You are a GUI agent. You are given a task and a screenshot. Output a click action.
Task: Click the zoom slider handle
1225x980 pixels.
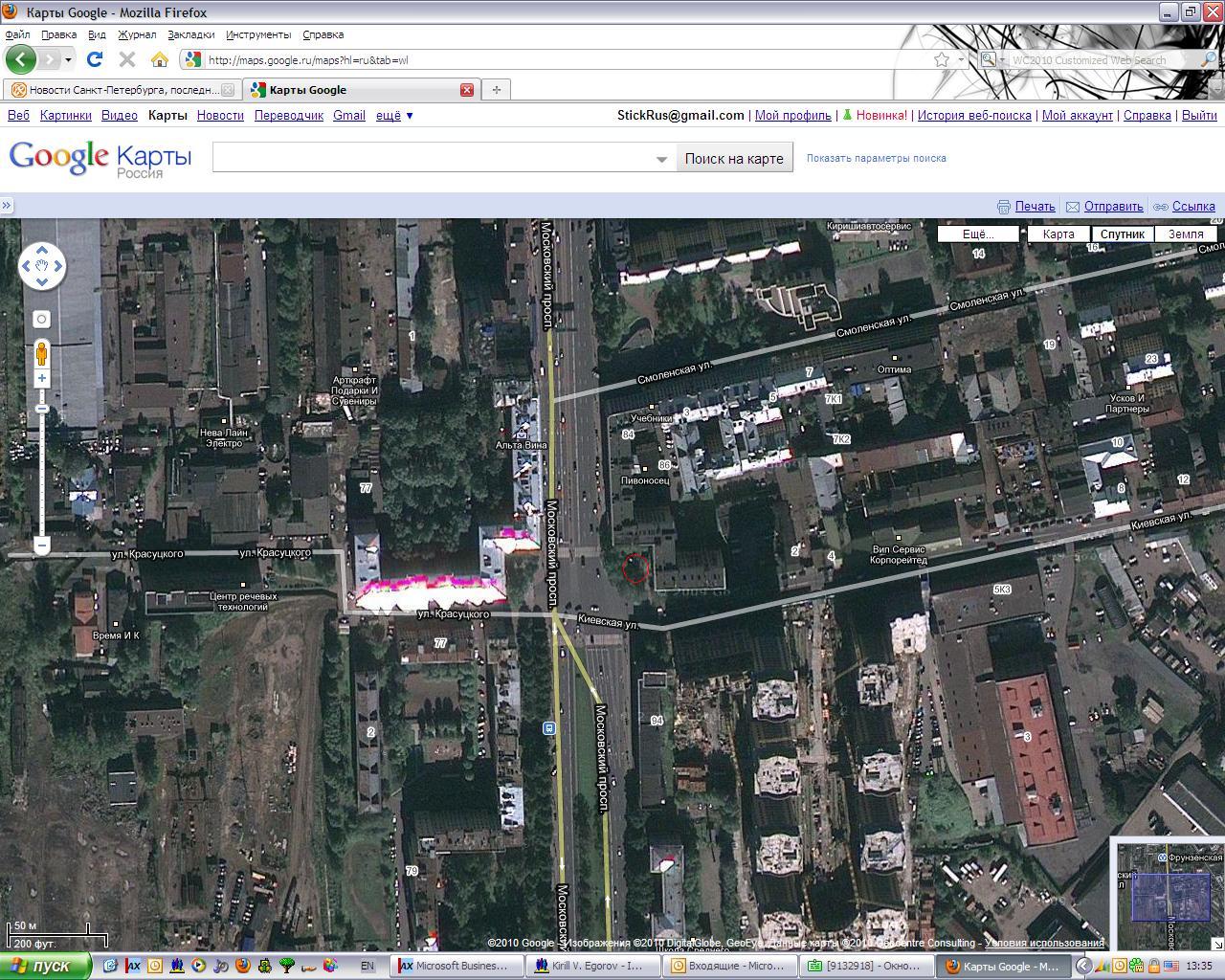coord(42,410)
